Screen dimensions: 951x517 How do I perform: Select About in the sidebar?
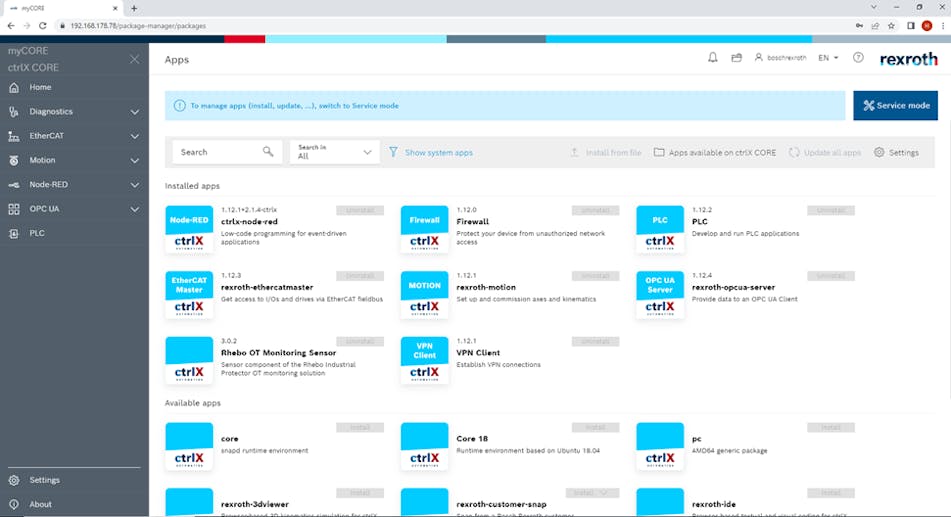[40, 504]
